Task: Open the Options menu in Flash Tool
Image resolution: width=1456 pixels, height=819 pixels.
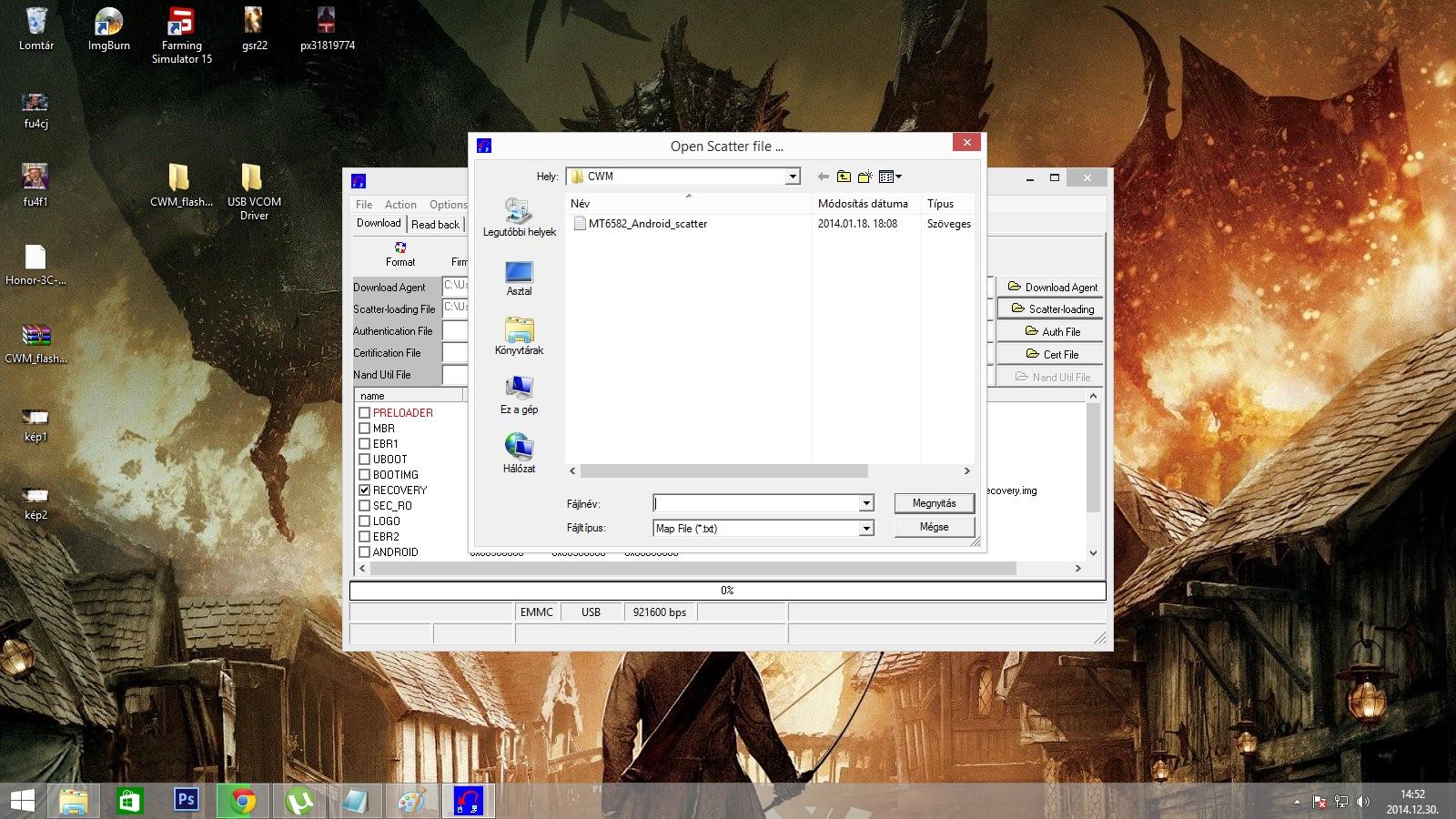Action: pyautogui.click(x=448, y=205)
